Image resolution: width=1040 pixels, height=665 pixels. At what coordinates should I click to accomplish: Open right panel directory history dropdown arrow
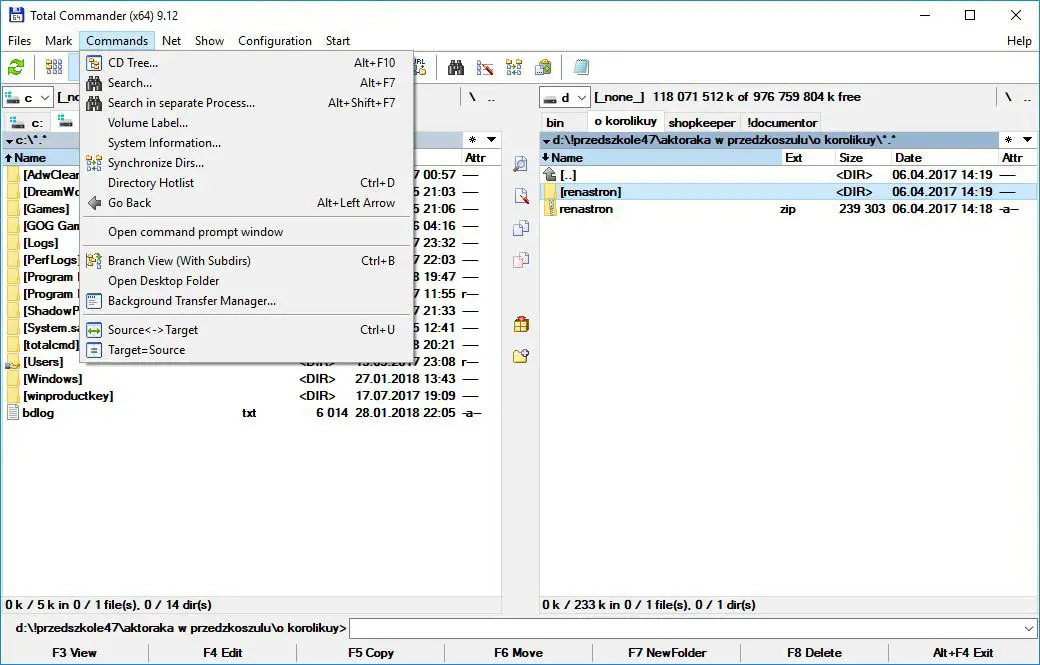tap(1027, 140)
